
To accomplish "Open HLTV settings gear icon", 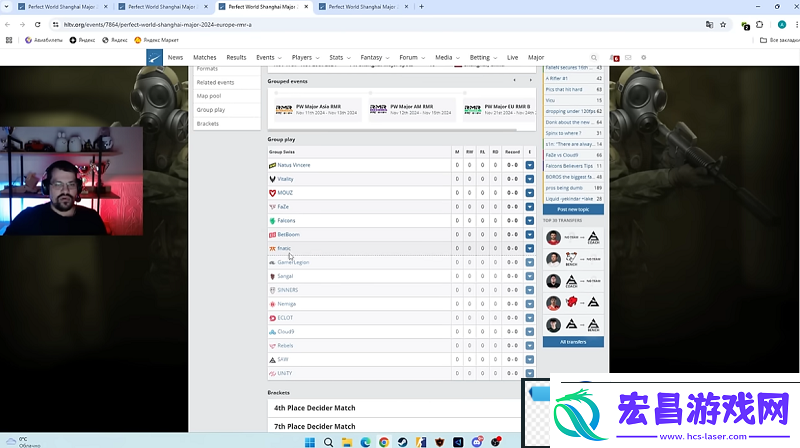I will coord(643,58).
